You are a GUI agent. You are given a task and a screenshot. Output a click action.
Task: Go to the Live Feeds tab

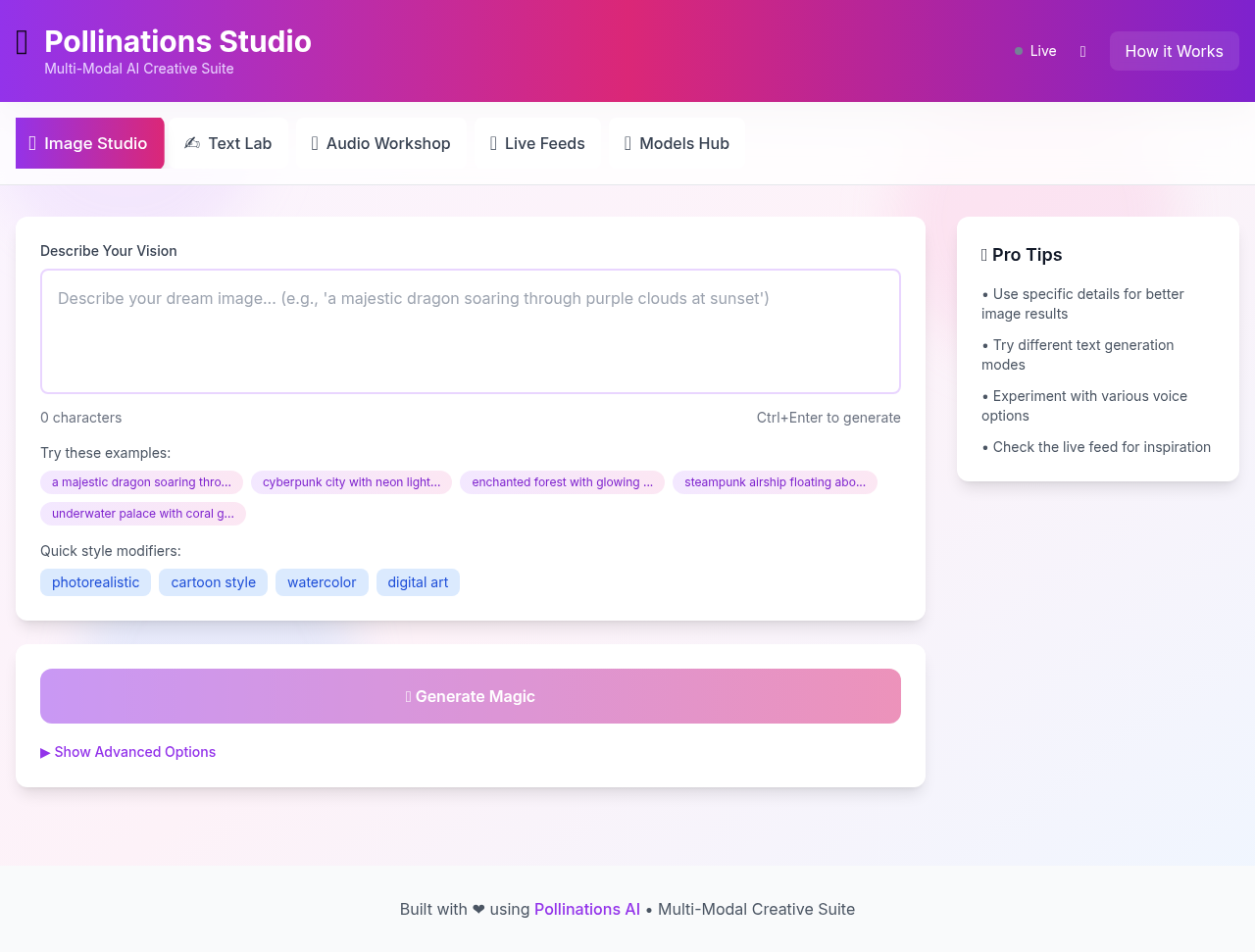pos(537,143)
